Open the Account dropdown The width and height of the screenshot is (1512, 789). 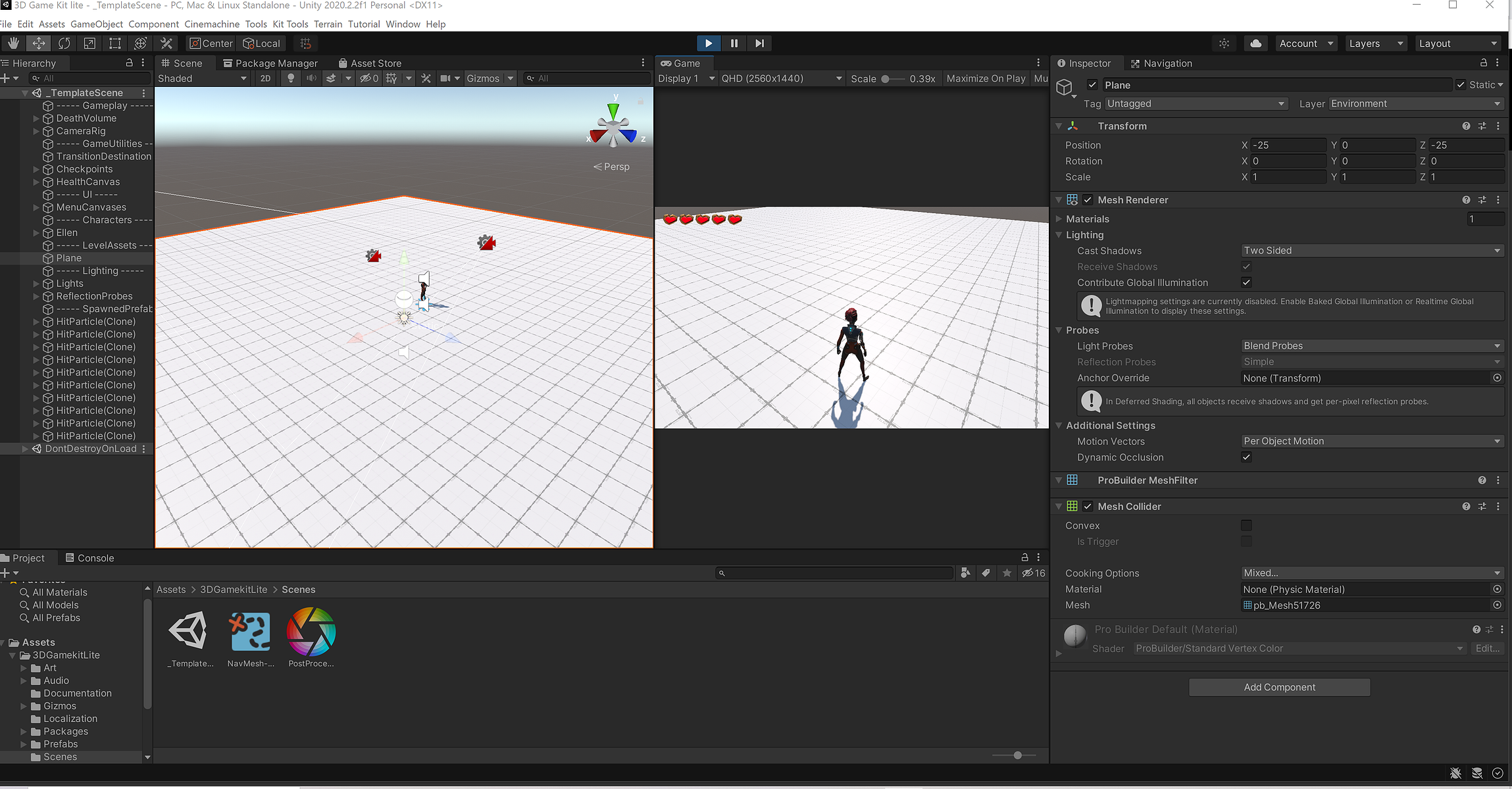pyautogui.click(x=1306, y=43)
